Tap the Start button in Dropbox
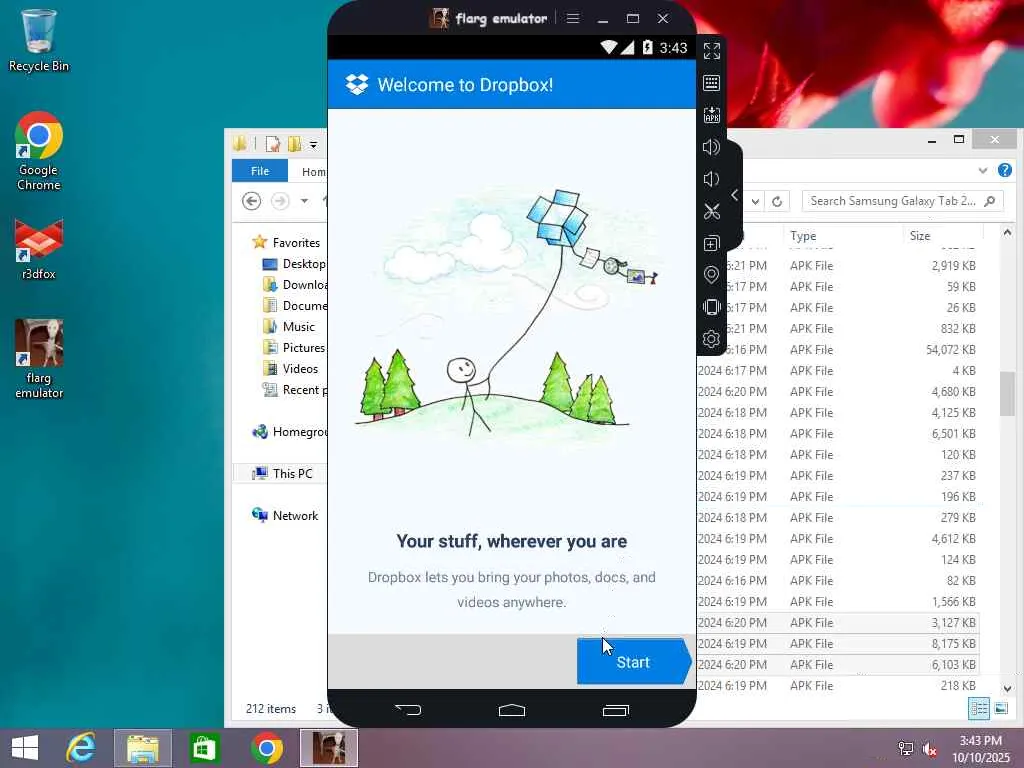The width and height of the screenshot is (1024, 768). pos(633,662)
